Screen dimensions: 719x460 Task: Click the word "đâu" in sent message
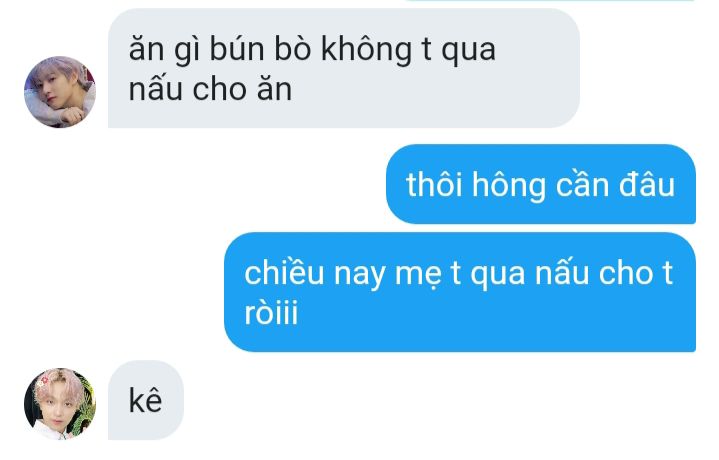tap(647, 184)
